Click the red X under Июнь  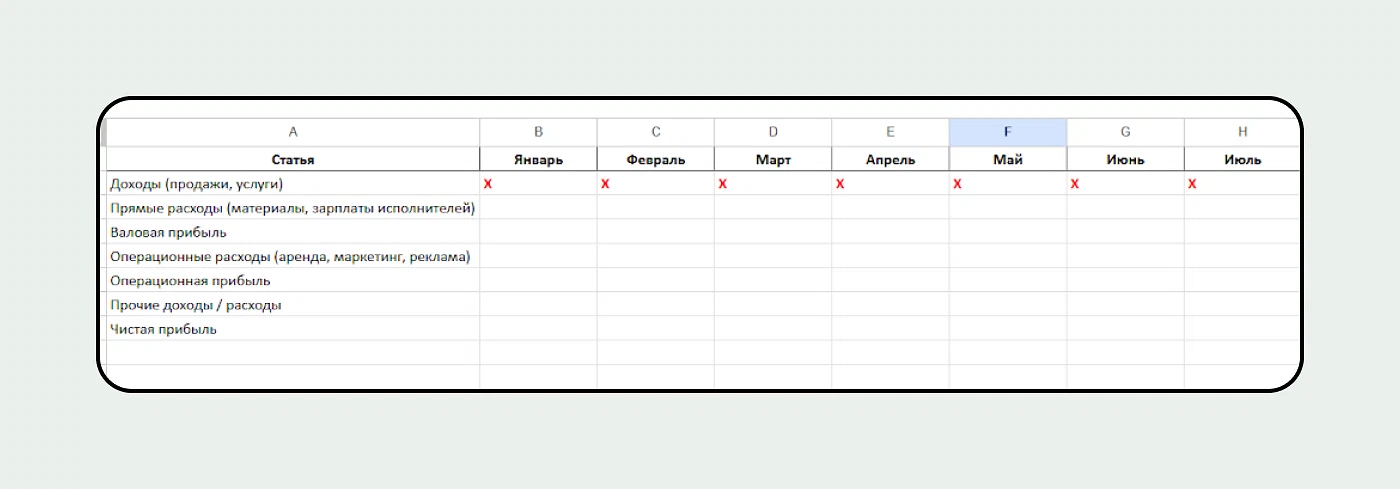point(1075,184)
